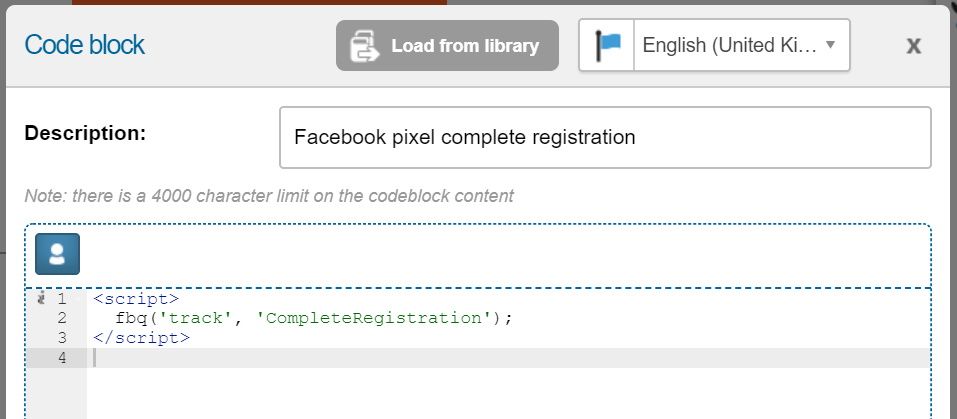This screenshot has width=957, height=419.
Task: Click the library icon in Load button
Action: [x=365, y=46]
